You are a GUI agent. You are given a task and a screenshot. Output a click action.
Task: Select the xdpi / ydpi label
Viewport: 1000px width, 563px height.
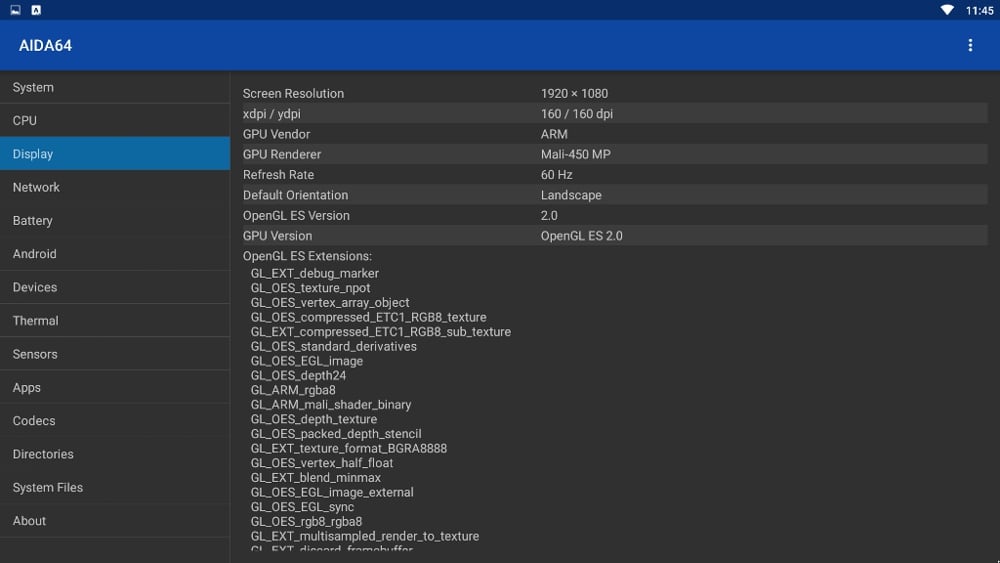(x=272, y=113)
